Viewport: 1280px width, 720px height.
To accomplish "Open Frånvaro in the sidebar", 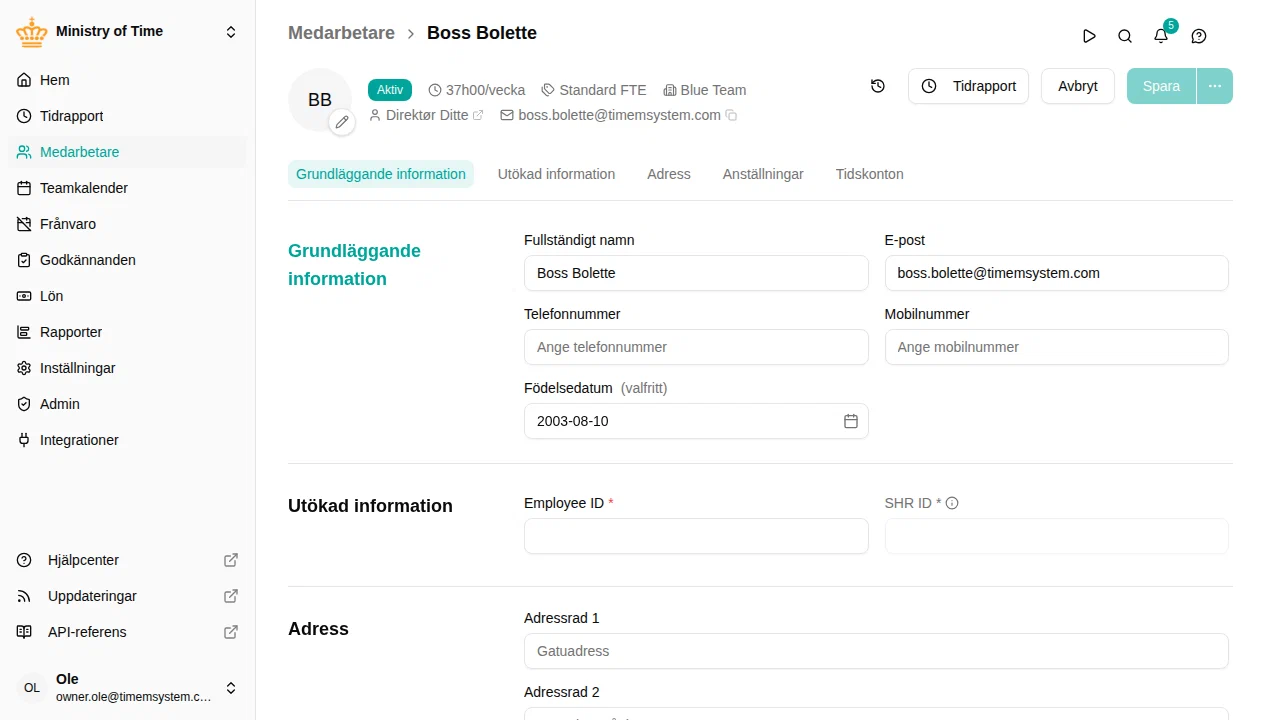I will click(x=128, y=224).
